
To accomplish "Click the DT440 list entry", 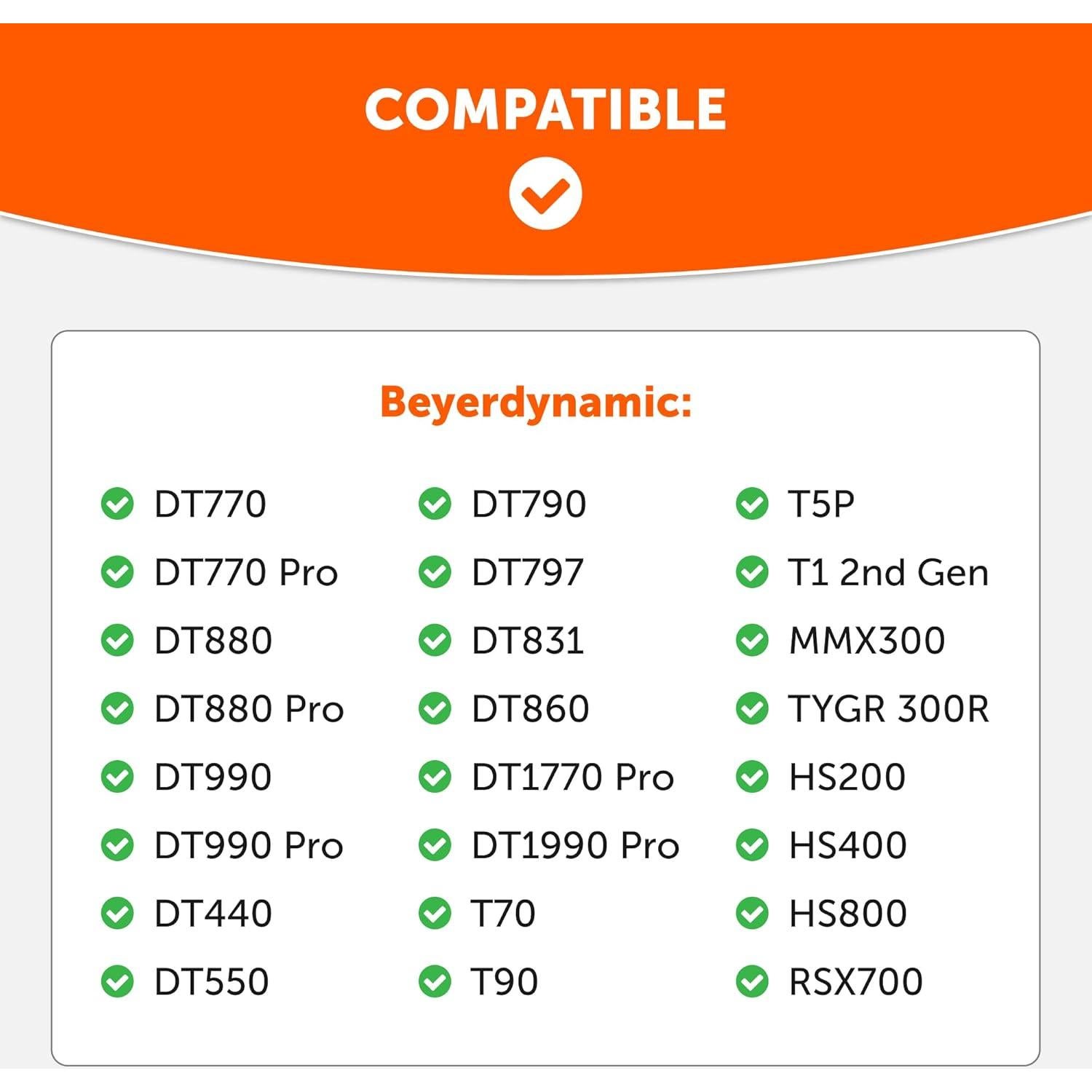I will (x=213, y=913).
